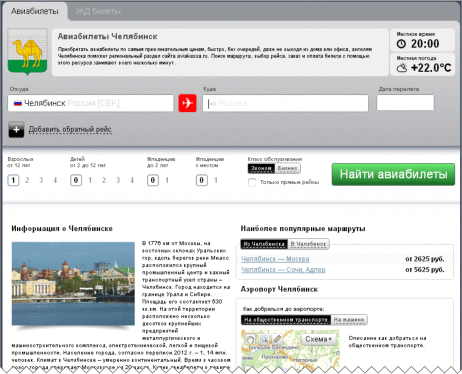Viewport: 462px width, 374px height.
Task: Click the Информация о Челябинске heading
Action: (62, 229)
